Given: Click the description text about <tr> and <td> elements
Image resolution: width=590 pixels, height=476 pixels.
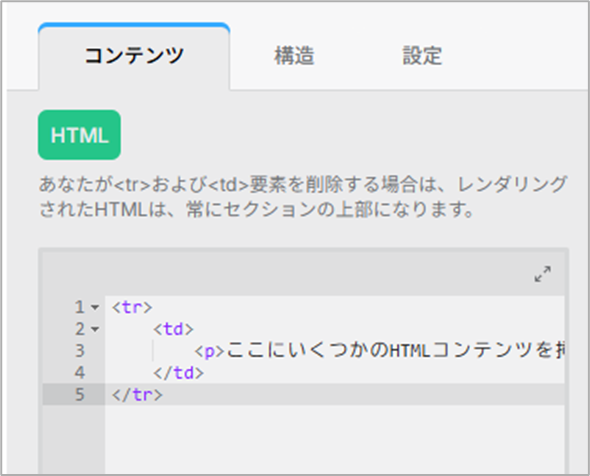Looking at the screenshot, I should click(x=303, y=197).
